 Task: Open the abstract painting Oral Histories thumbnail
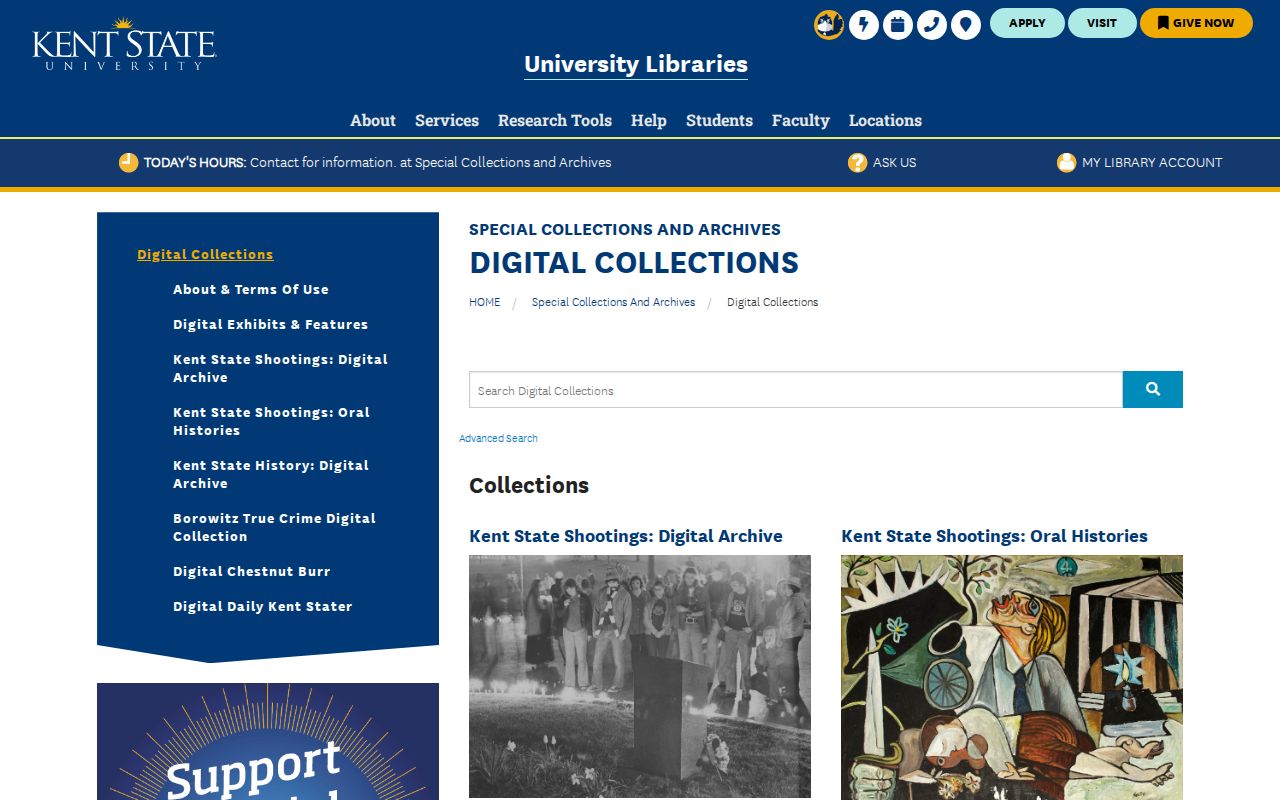pos(1012,677)
